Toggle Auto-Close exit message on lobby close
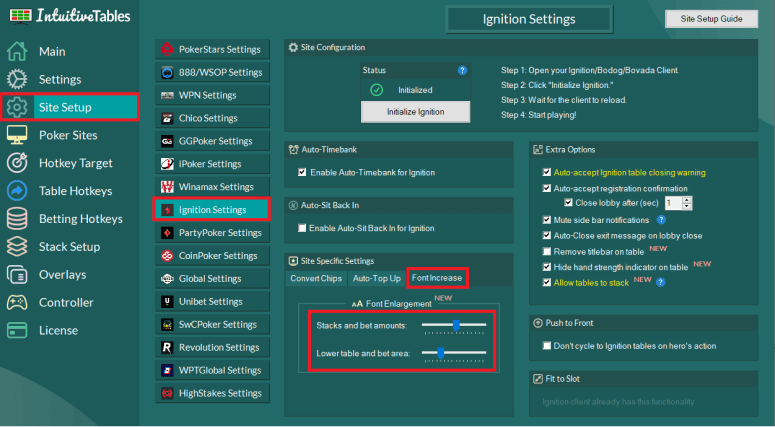Image resolution: width=775 pixels, height=427 pixels. tap(547, 235)
